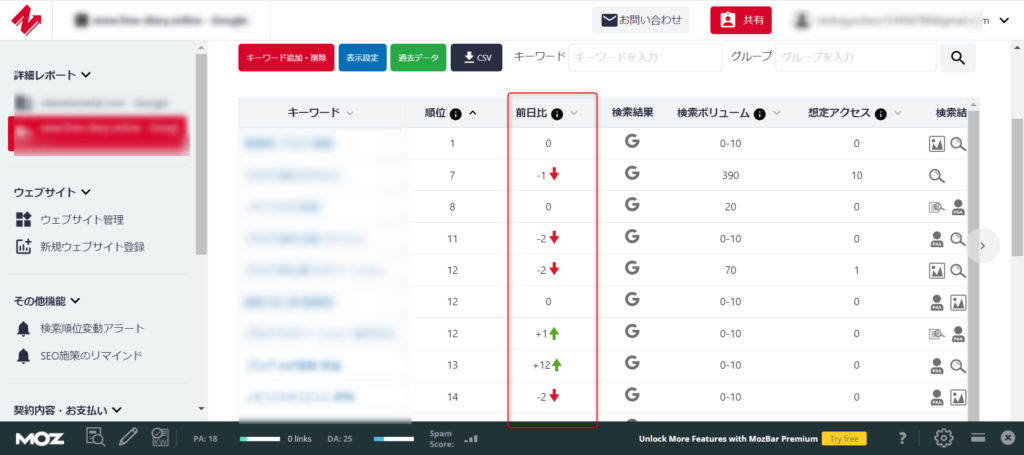The height and width of the screenshot is (455, 1024).
Task: Open the 検索ボリューム column dropdown chevron
Action: [776, 114]
